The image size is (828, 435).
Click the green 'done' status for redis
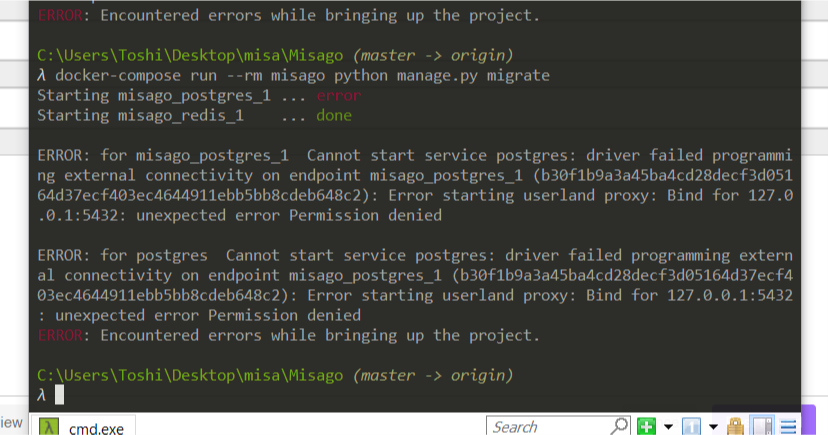[333, 116]
